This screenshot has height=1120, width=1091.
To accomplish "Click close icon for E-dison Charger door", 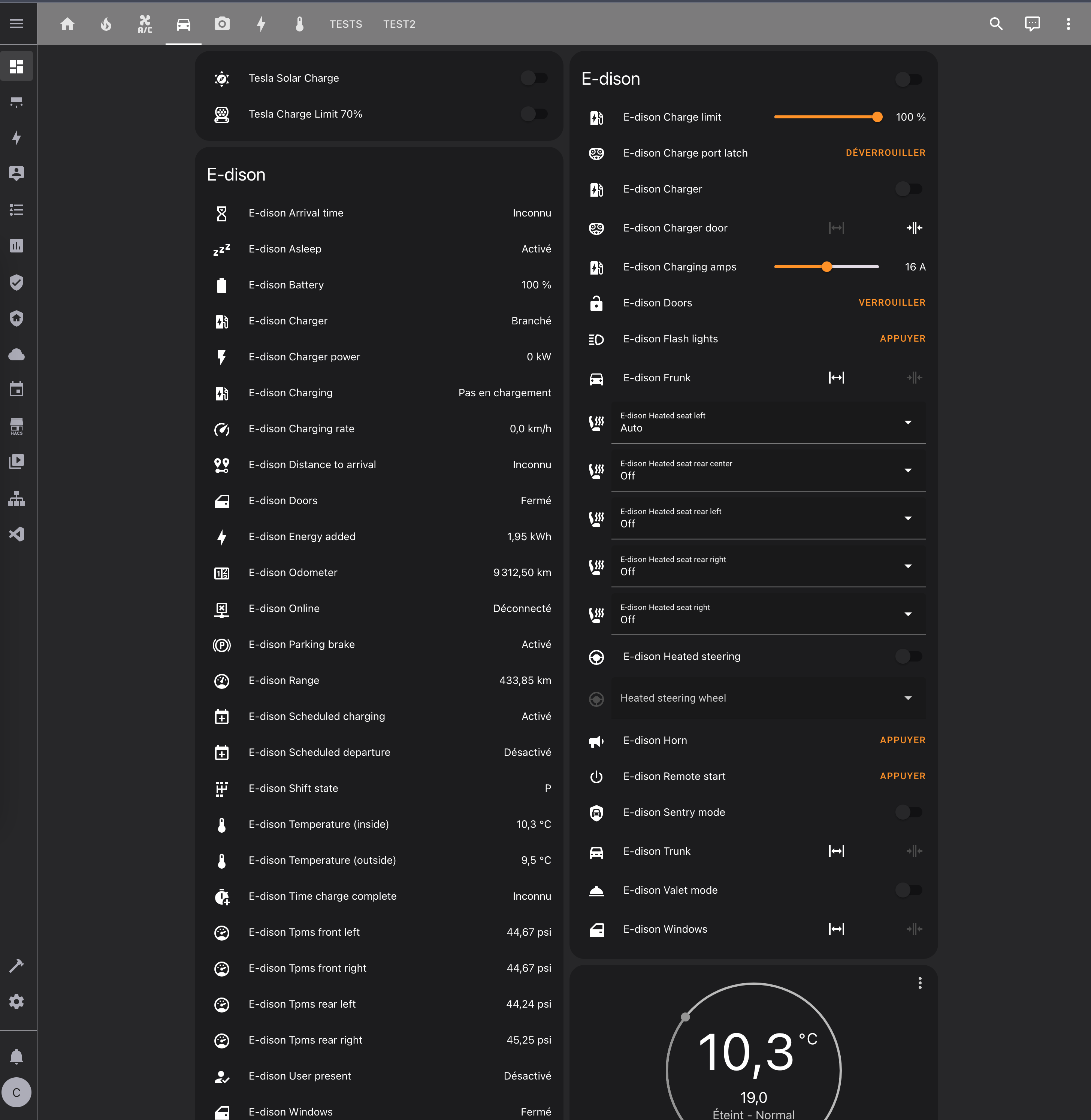I will [x=914, y=228].
